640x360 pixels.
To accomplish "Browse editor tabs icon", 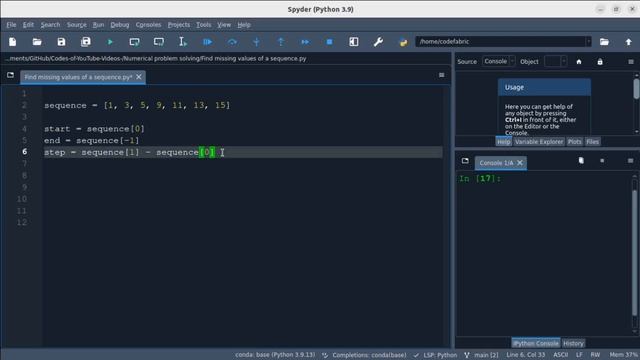I will coord(11,75).
